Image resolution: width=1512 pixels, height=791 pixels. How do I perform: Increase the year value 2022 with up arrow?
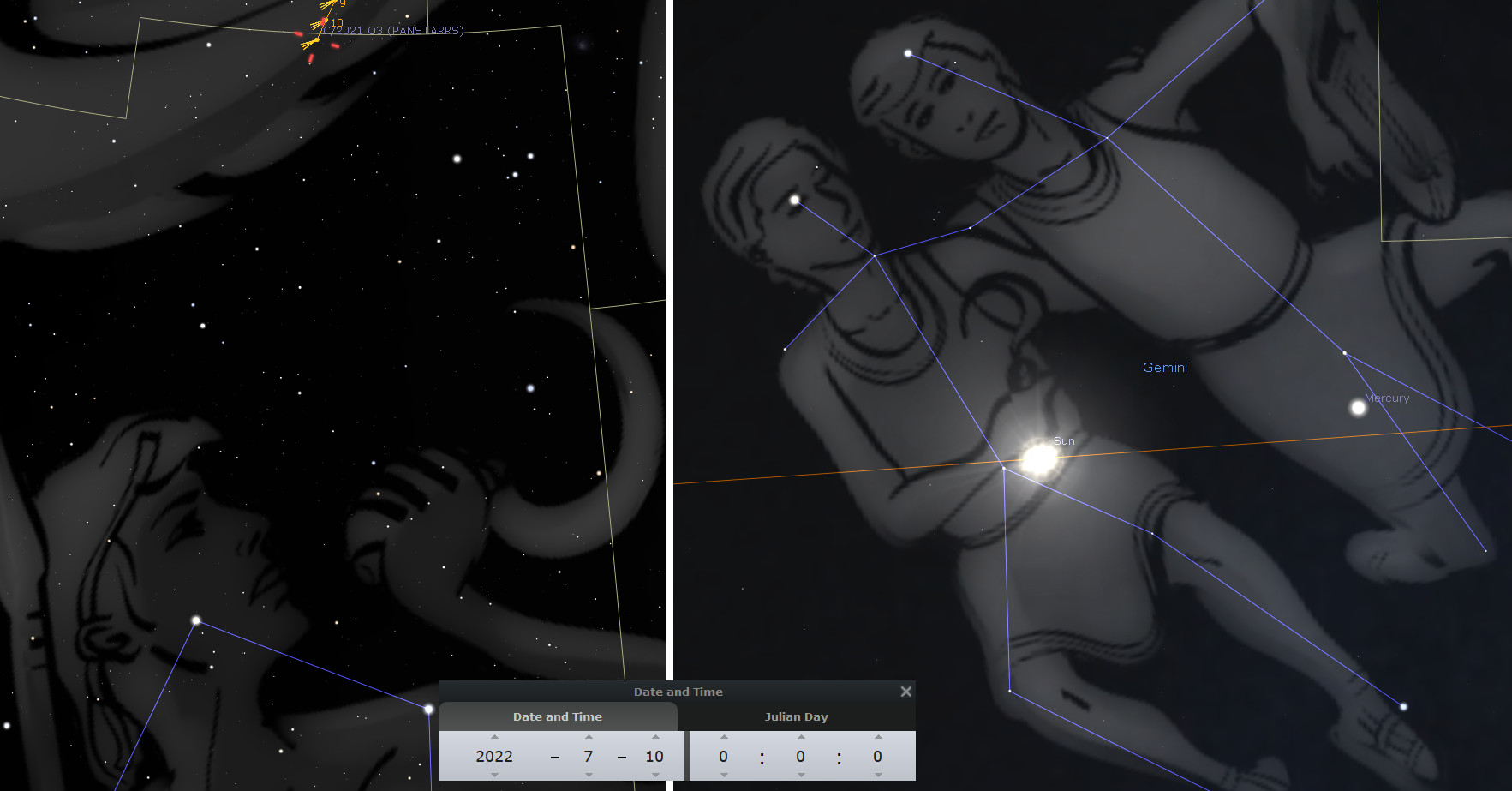point(494,737)
